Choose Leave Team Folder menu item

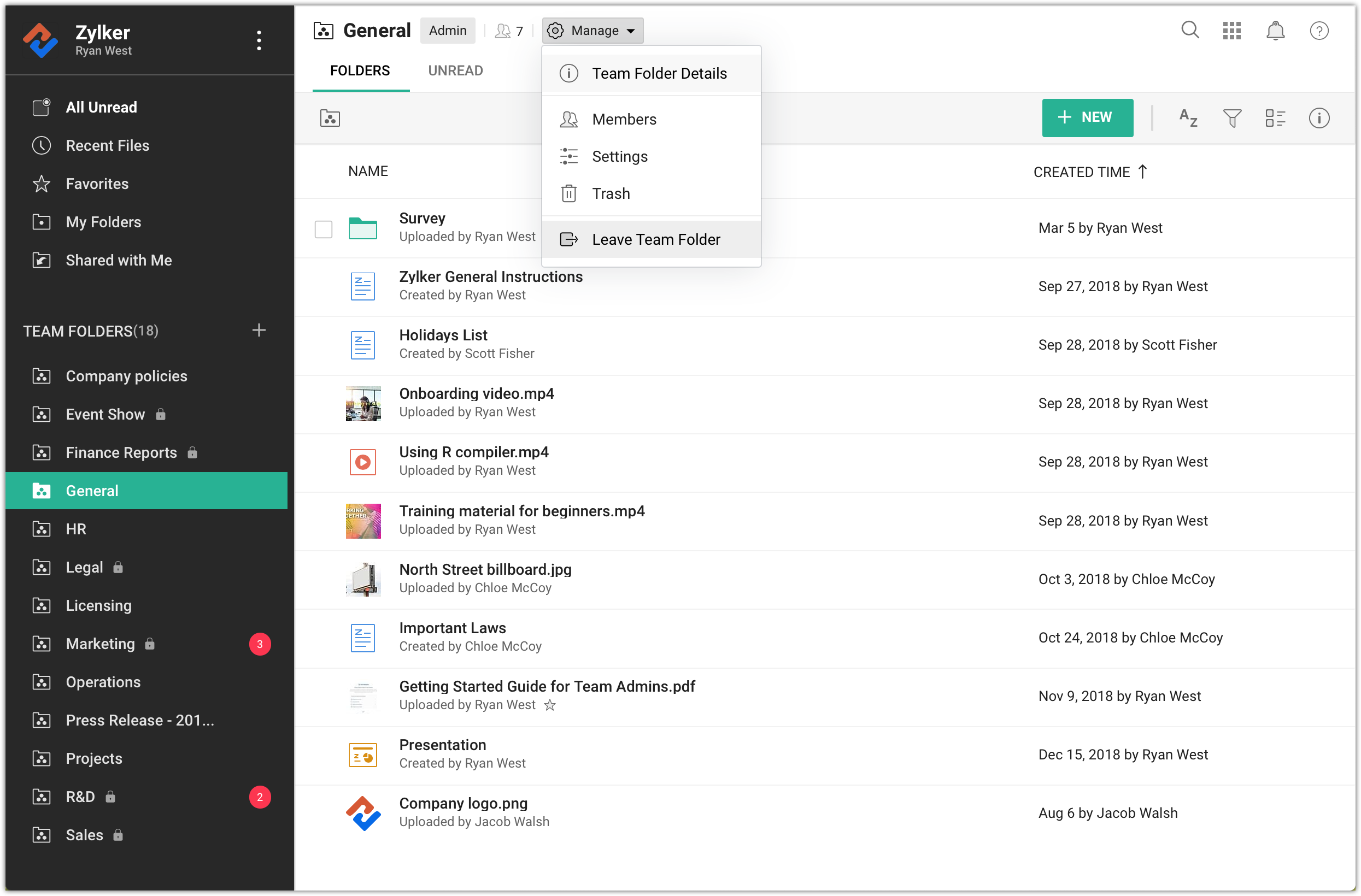[x=655, y=239]
